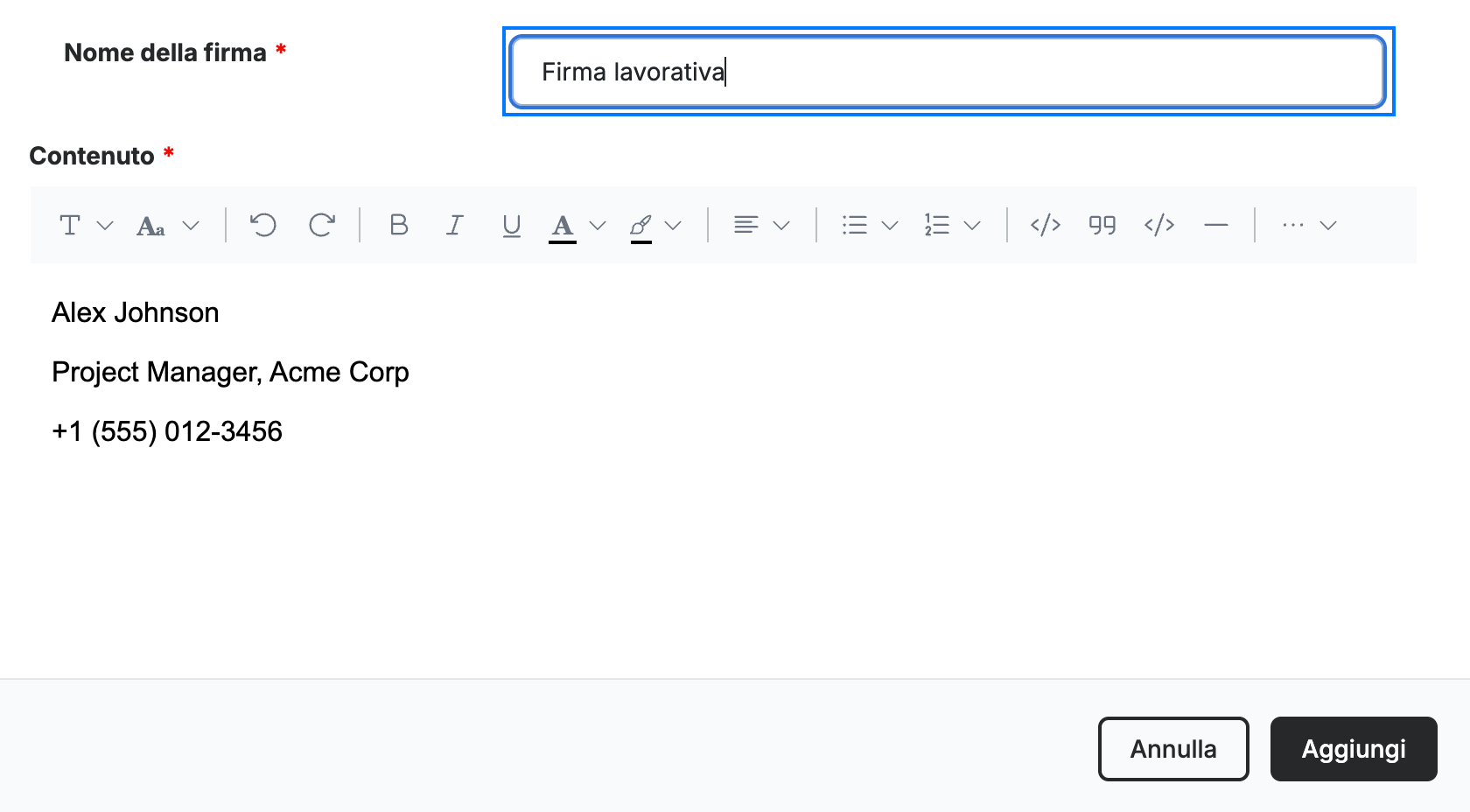The image size is (1470, 812).
Task: Select the text color A icon
Action: tap(563, 227)
